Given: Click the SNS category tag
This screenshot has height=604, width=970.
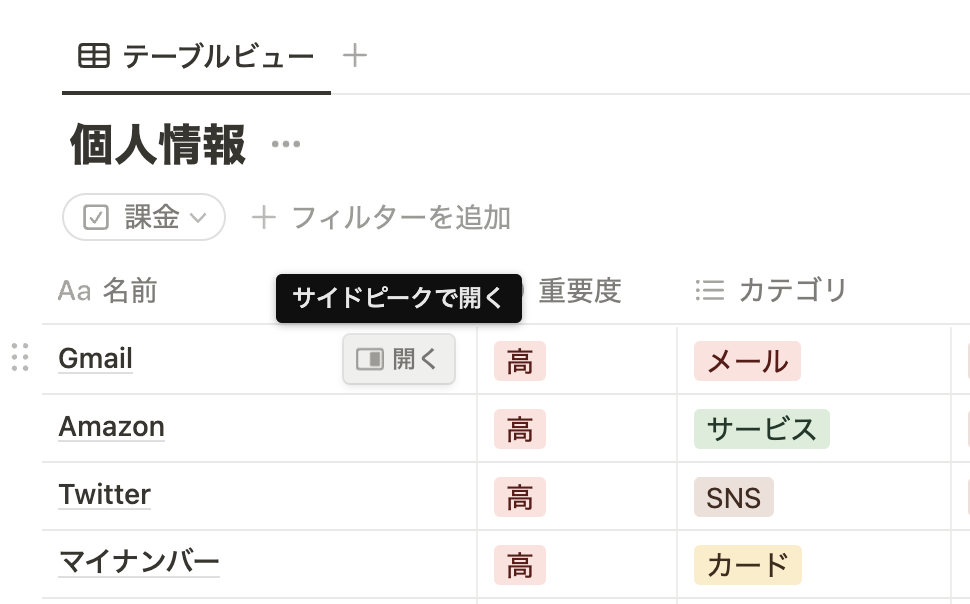Looking at the screenshot, I should pos(734,497).
